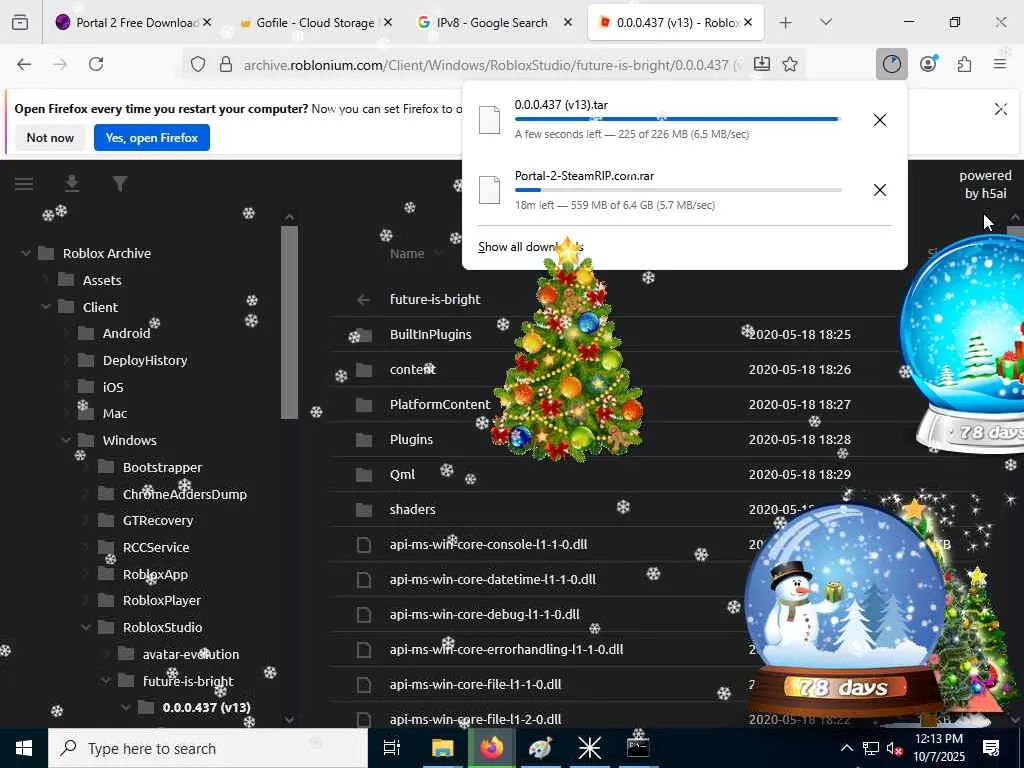Open a new browser tab
This screenshot has width=1024, height=768.
coord(786,23)
